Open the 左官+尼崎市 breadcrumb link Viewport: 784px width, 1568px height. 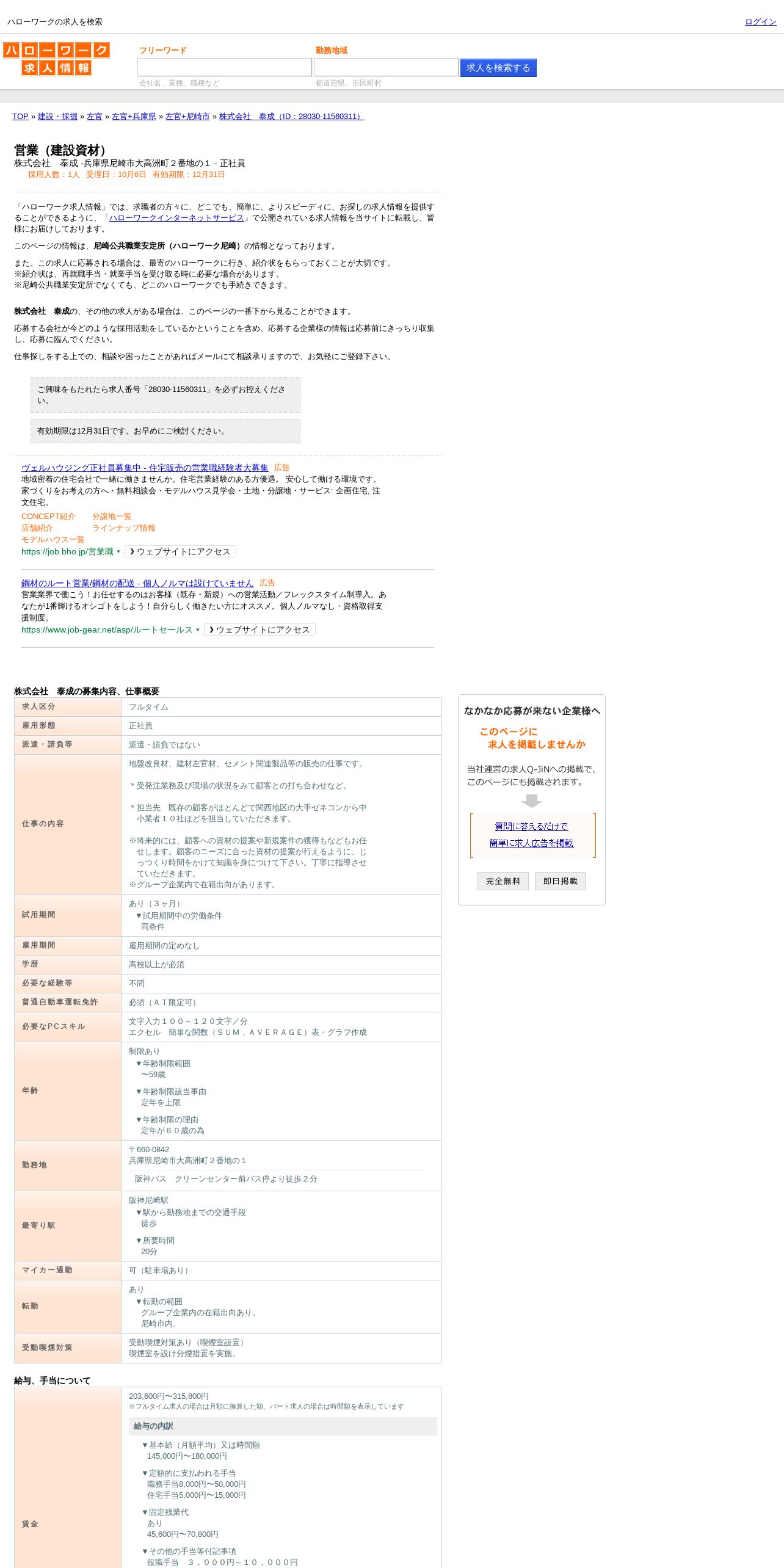(187, 117)
